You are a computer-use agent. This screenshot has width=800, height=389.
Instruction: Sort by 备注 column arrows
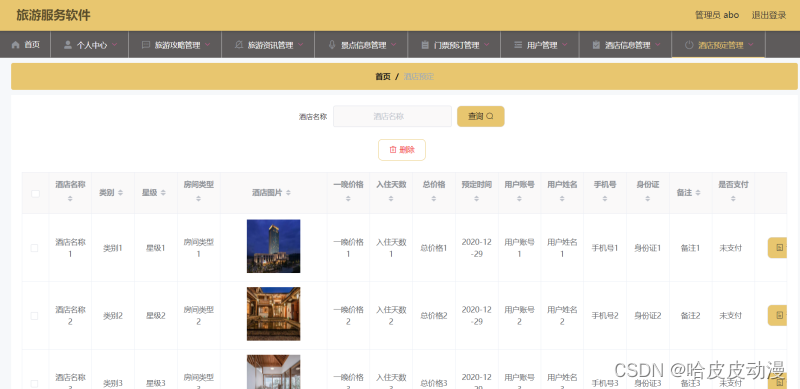pyautogui.click(x=698, y=192)
